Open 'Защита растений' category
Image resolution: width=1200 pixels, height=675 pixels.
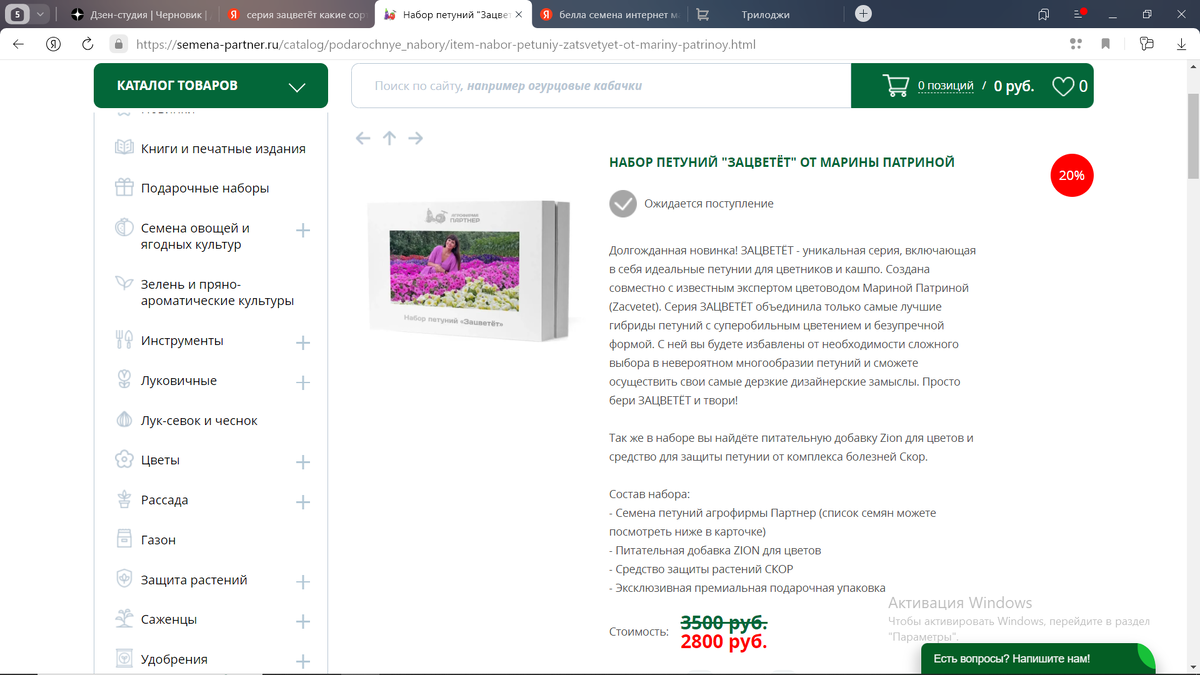[194, 580]
